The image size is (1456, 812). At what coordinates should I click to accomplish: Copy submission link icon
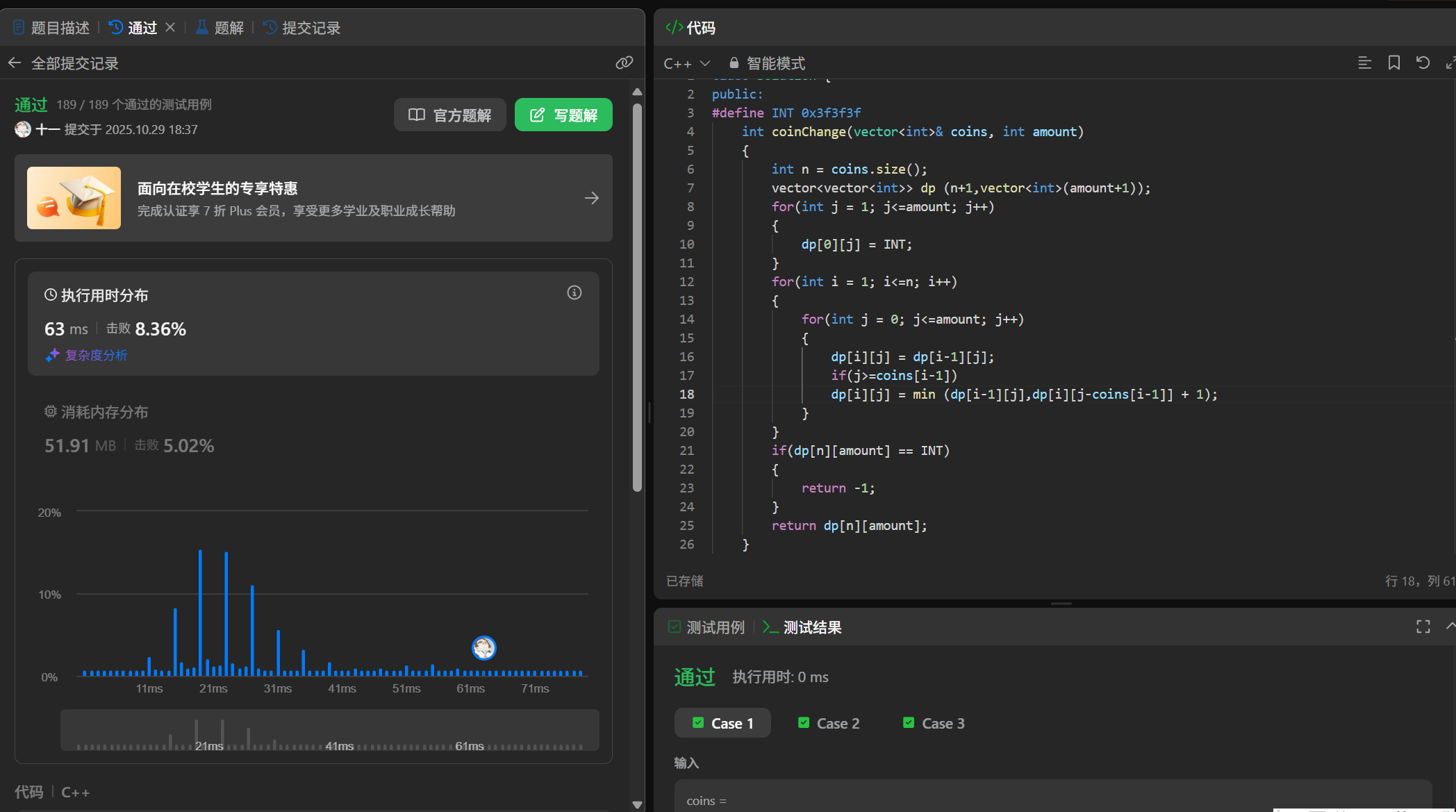[624, 63]
